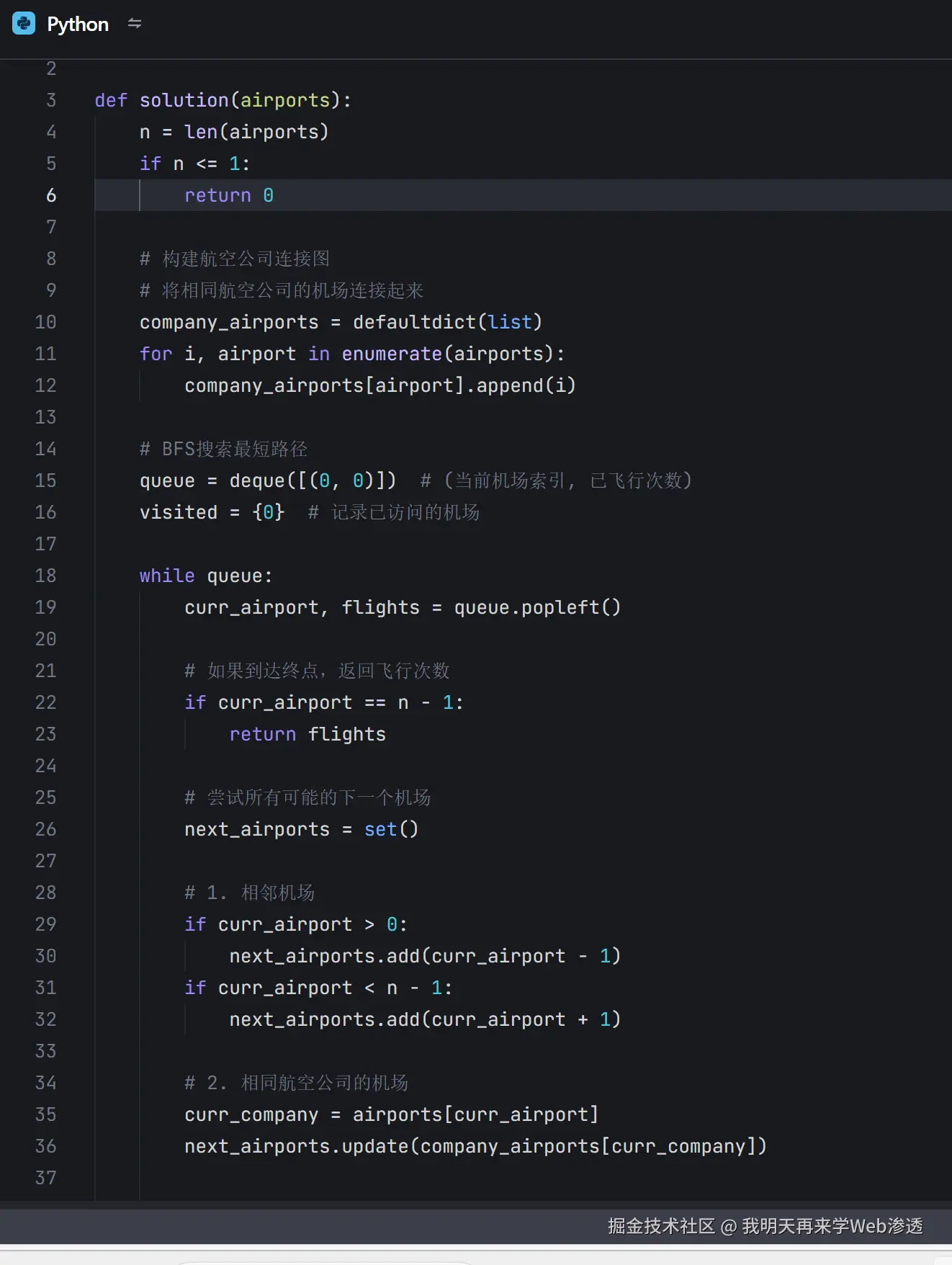Click 'return flights' line
The height and width of the screenshot is (1265, 952).
click(307, 734)
